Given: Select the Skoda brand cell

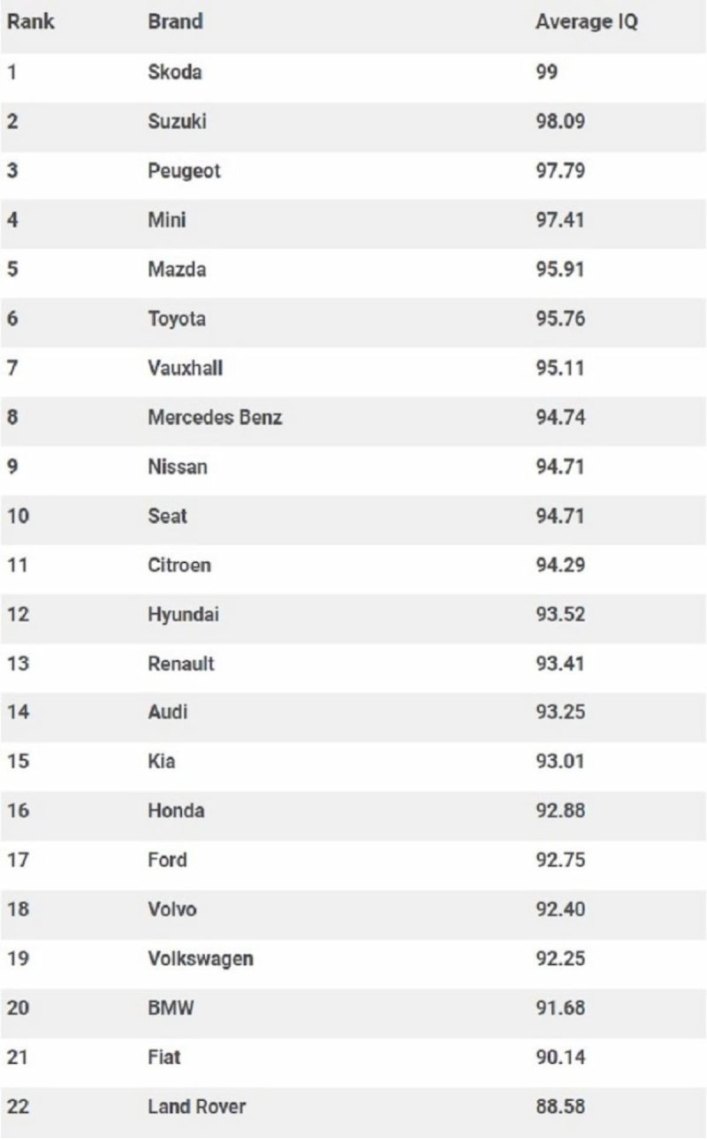Looking at the screenshot, I should pyautogui.click(x=175, y=72).
